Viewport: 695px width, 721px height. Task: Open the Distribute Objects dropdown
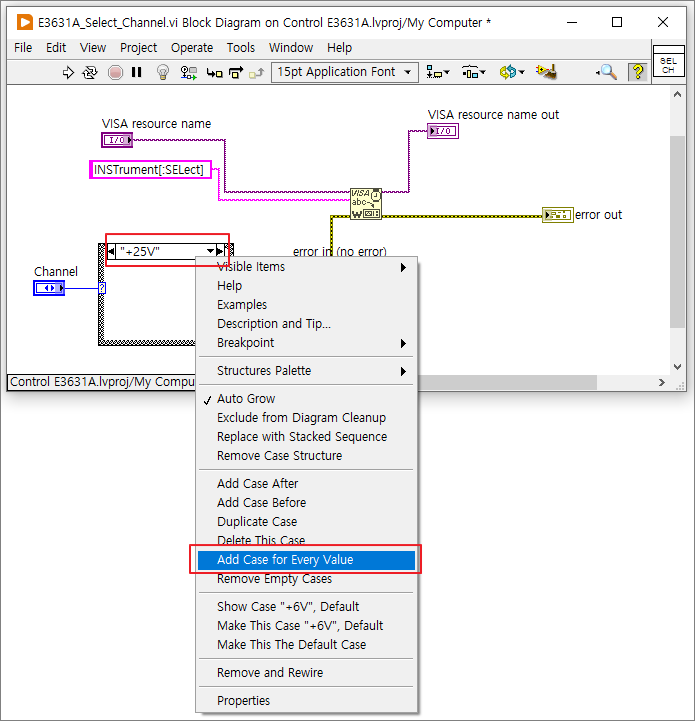tap(473, 72)
